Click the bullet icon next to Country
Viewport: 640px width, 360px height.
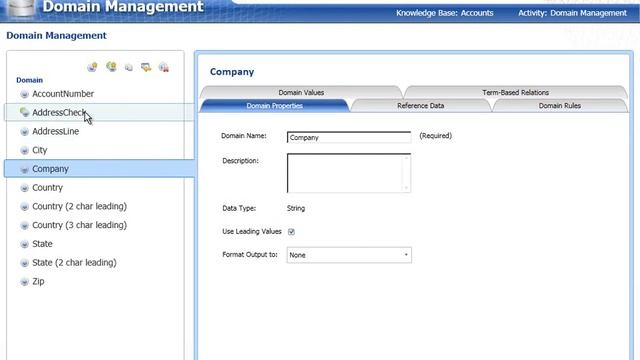pos(24,188)
